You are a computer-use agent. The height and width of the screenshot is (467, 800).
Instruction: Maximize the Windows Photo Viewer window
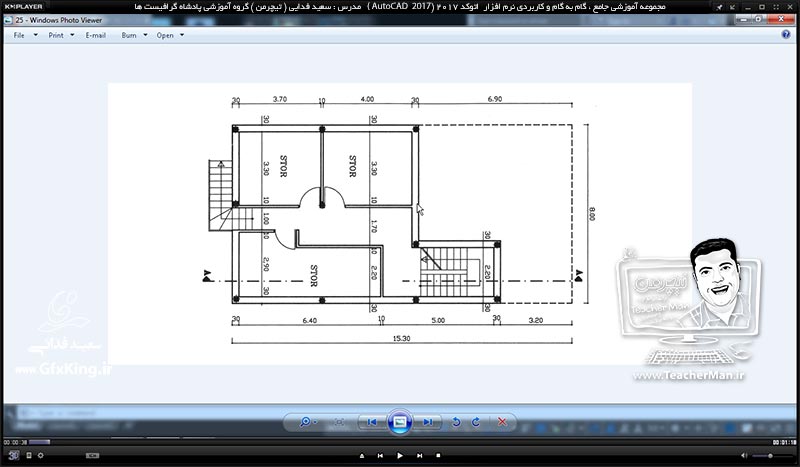click(x=759, y=19)
